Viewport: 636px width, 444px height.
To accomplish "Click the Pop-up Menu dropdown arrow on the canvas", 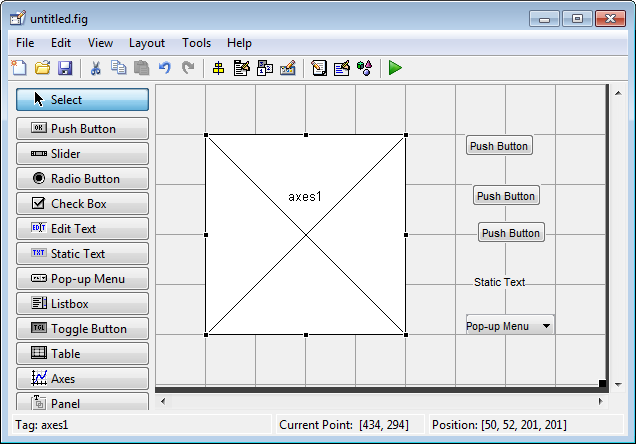I will [546, 326].
